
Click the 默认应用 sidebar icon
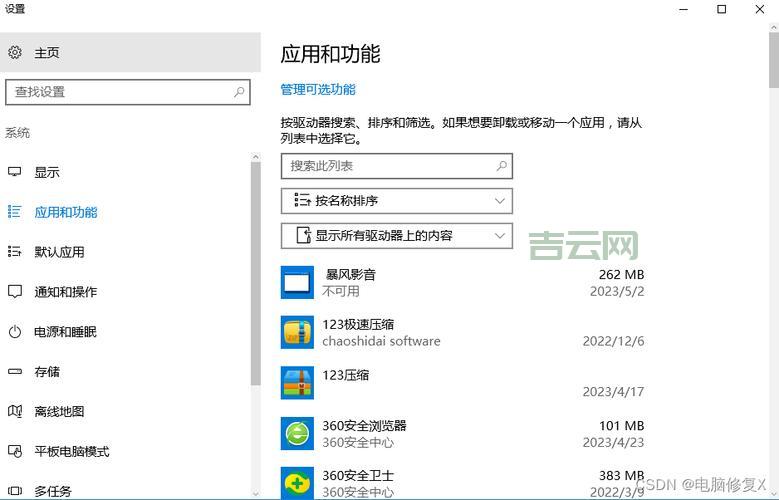pos(14,251)
